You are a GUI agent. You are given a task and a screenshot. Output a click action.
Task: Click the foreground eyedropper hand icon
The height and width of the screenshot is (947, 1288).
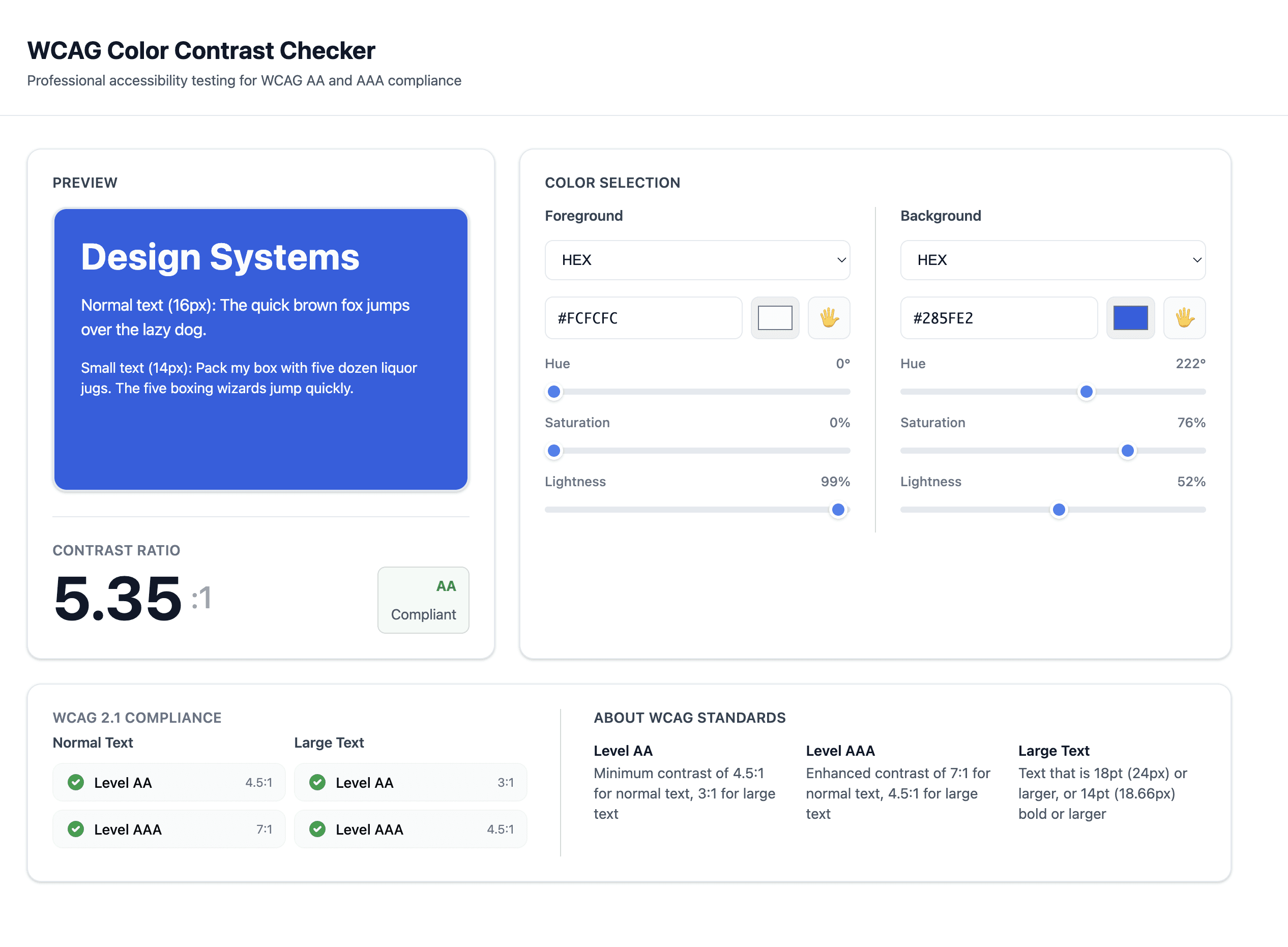tap(828, 317)
